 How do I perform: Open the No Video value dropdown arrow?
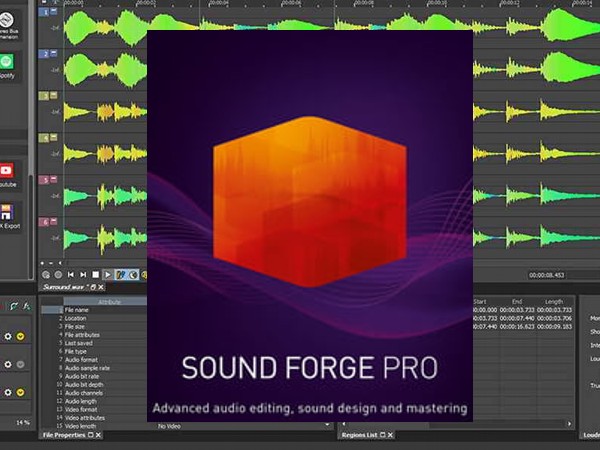point(327,425)
